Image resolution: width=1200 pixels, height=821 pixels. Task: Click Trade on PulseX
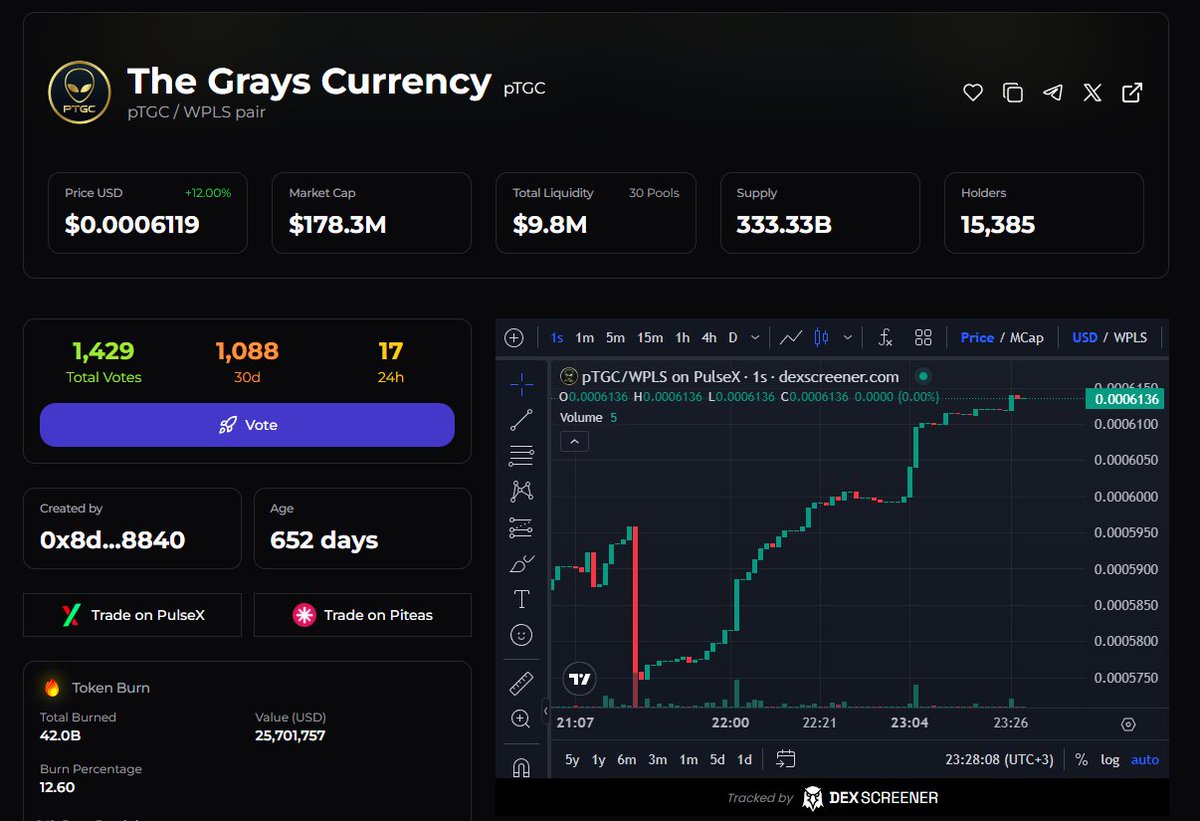click(132, 615)
